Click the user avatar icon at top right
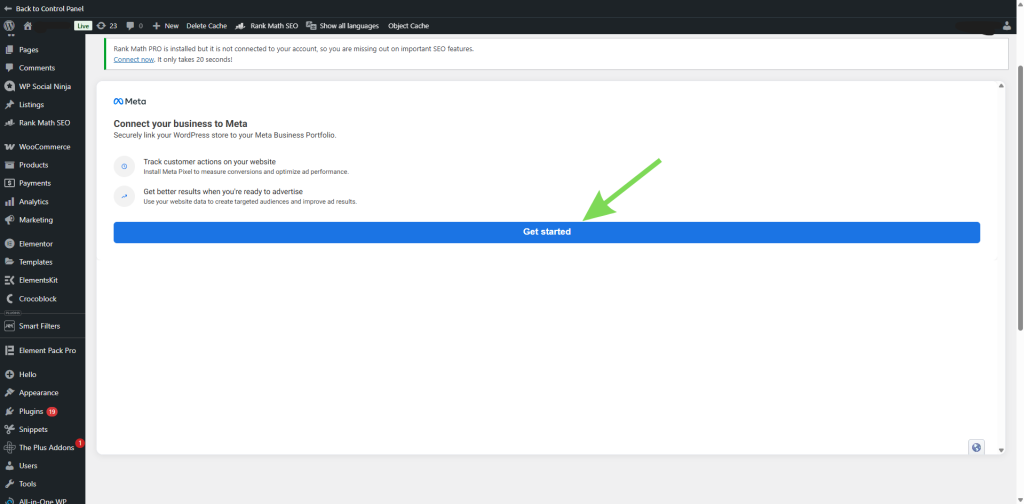The height and width of the screenshot is (504, 1024). pos(1006,26)
